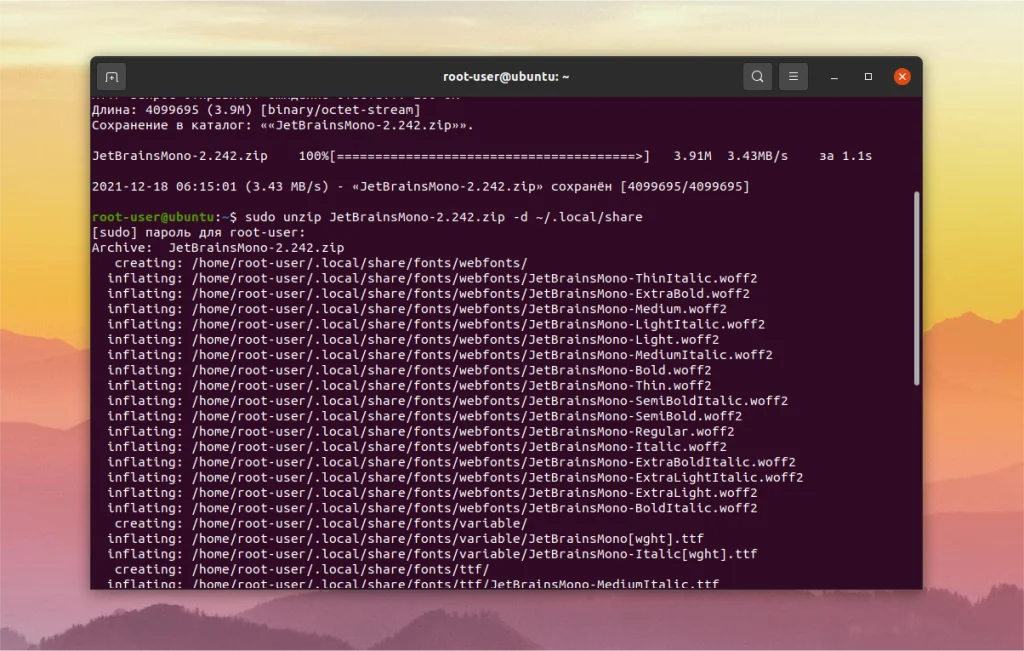Open the terminal search
The height and width of the screenshot is (651, 1024).
[757, 76]
